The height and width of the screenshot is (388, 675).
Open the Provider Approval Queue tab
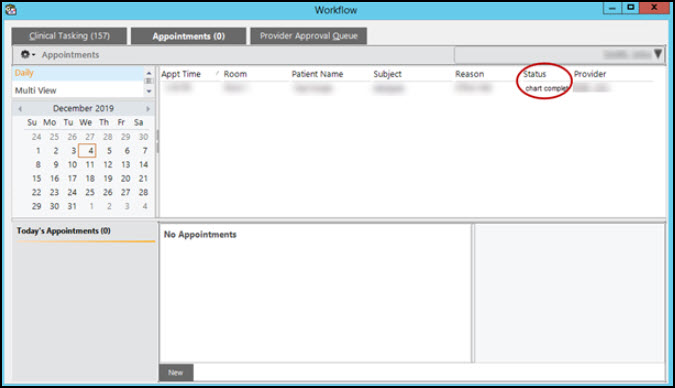pos(309,36)
